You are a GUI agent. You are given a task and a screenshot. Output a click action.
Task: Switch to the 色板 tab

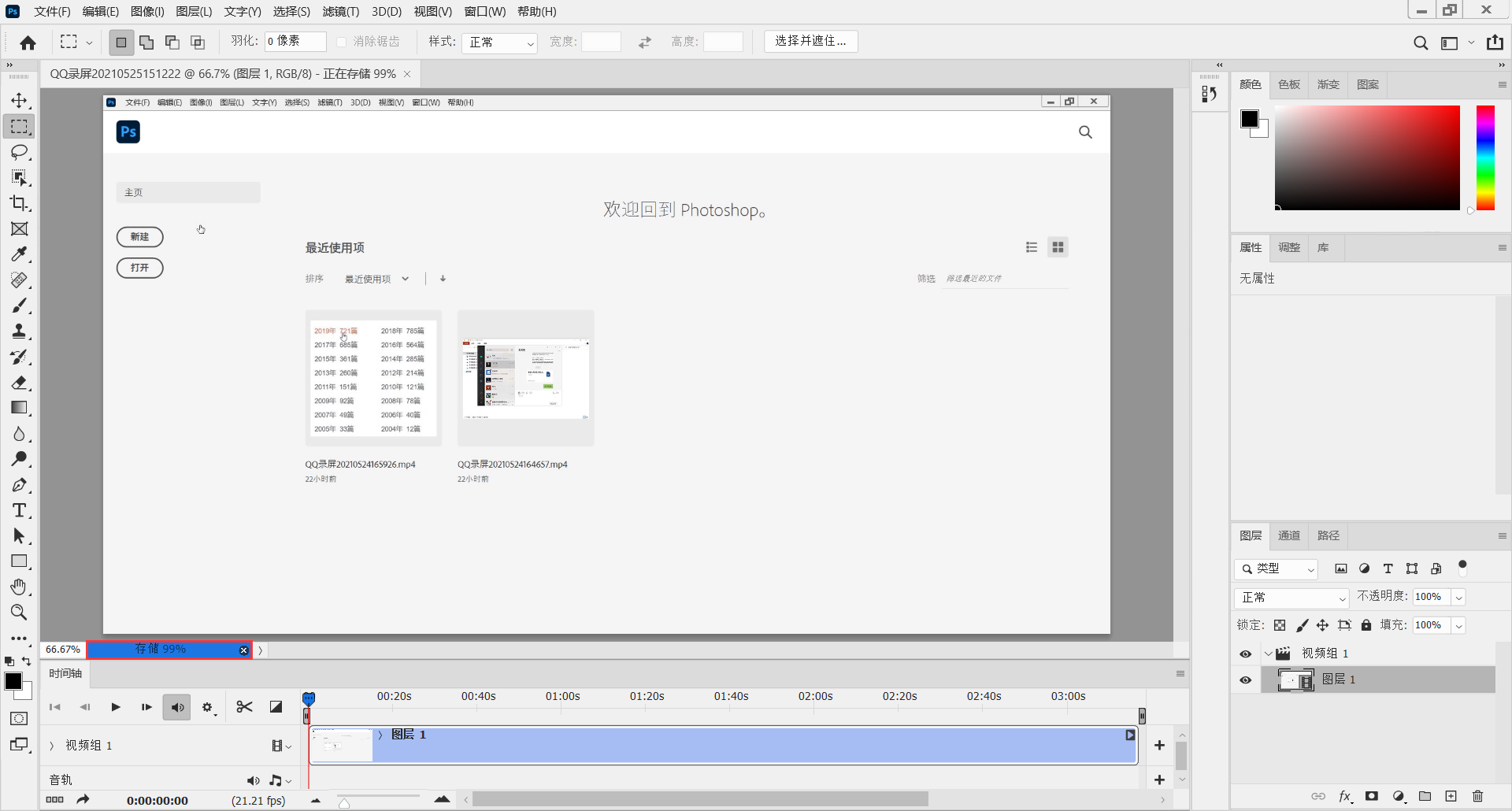[1289, 84]
